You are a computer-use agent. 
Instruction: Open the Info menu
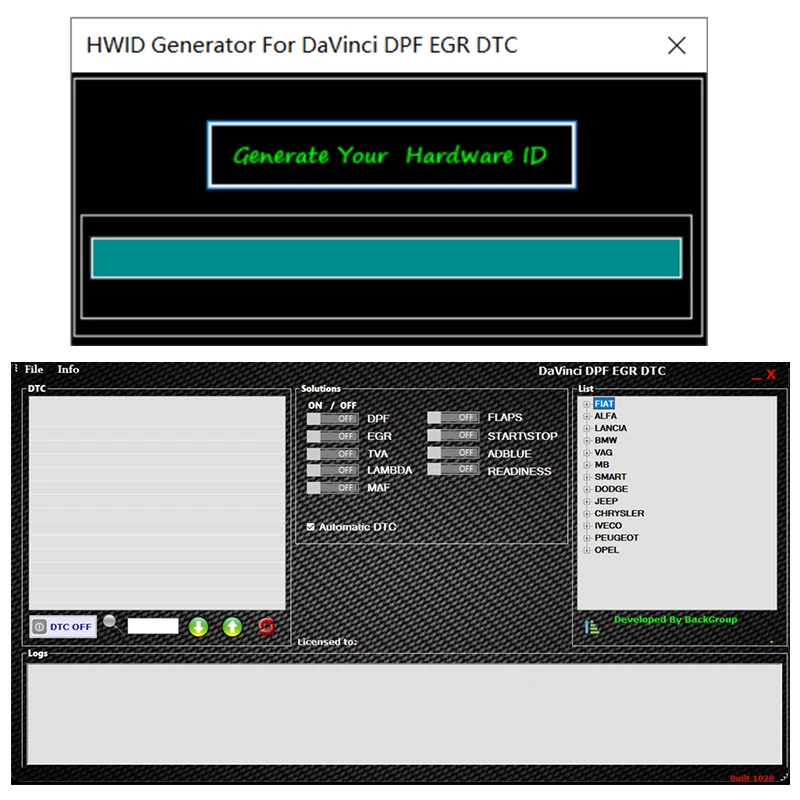point(68,369)
